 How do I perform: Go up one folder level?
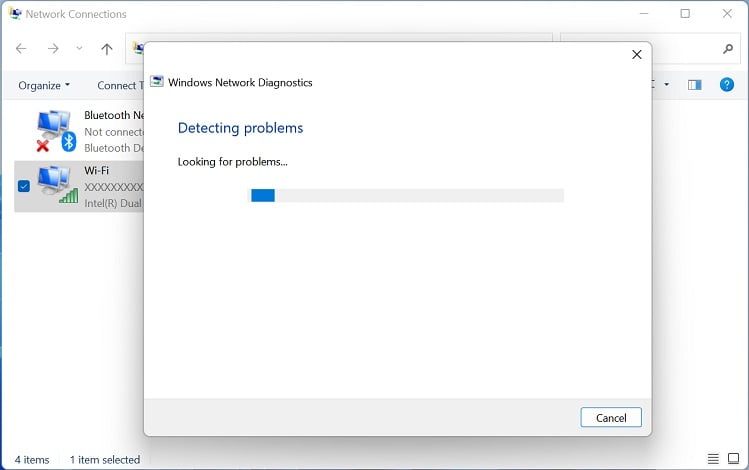coord(107,48)
